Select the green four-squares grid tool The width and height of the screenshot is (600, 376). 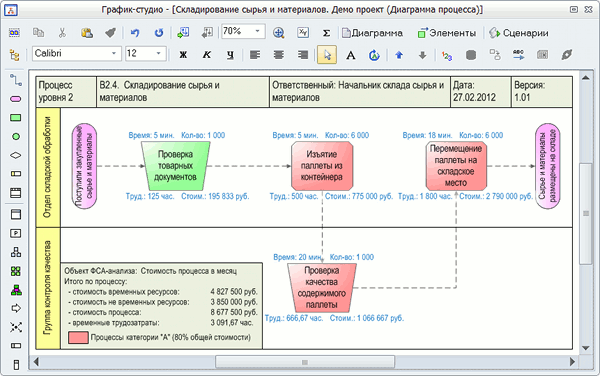click(16, 271)
